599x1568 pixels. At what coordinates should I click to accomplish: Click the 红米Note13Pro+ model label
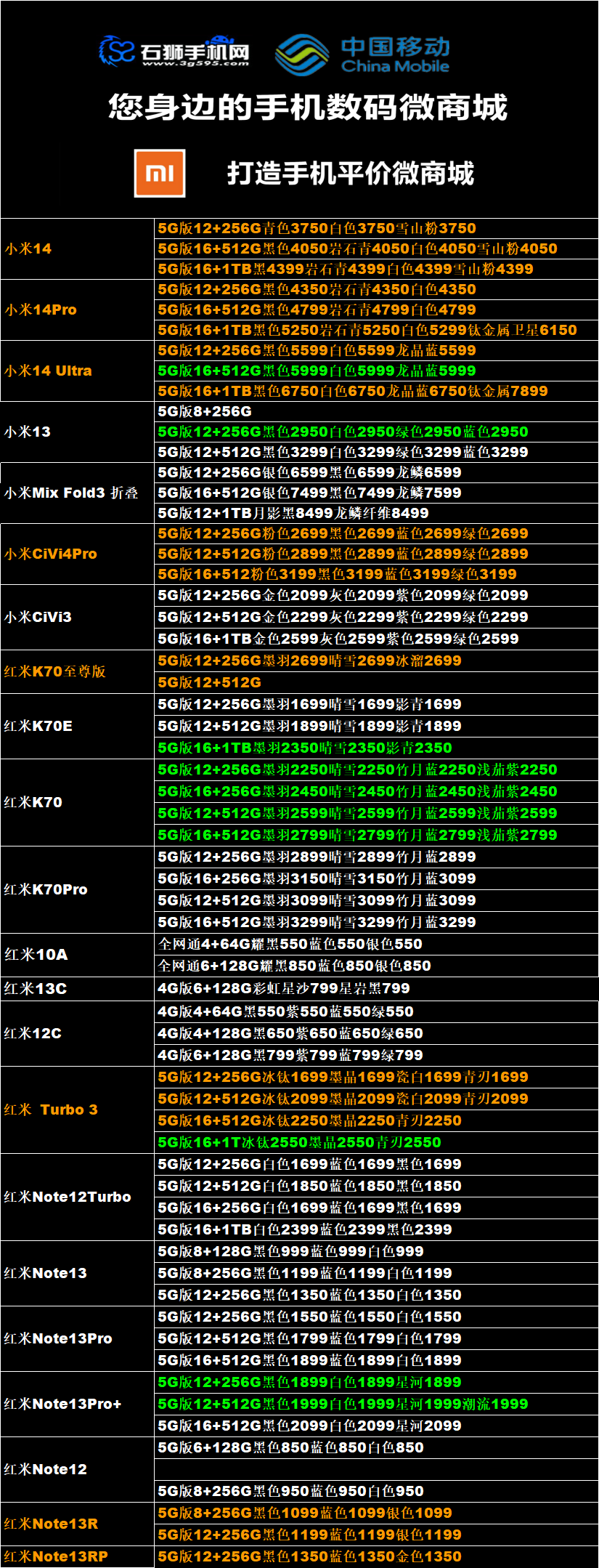[x=62, y=1404]
